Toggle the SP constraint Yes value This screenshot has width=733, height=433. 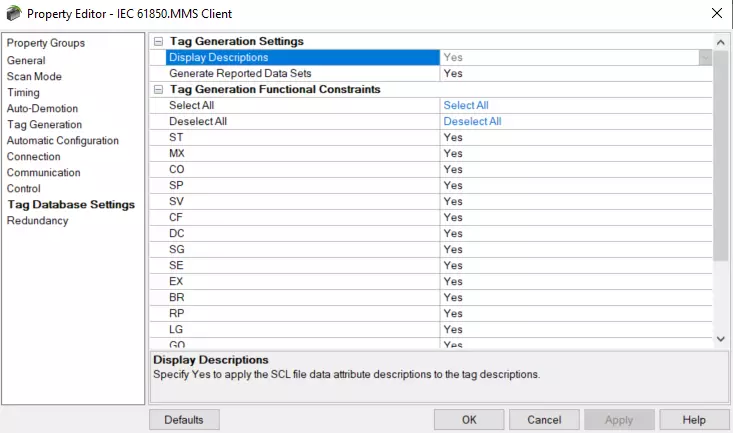453,186
